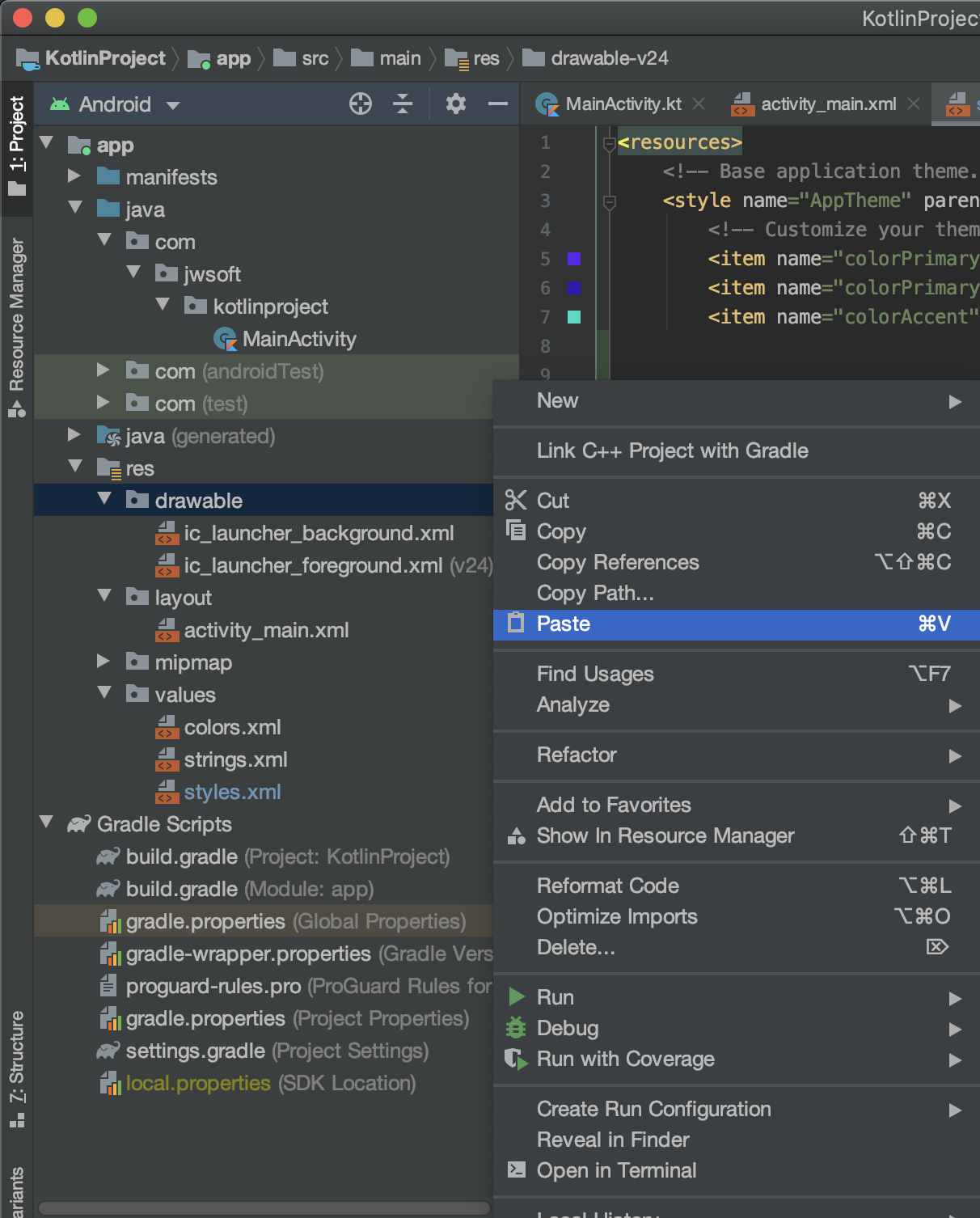This screenshot has width=980, height=1218.
Task: Click the locate/scroll-from-source target icon
Action: [361, 104]
